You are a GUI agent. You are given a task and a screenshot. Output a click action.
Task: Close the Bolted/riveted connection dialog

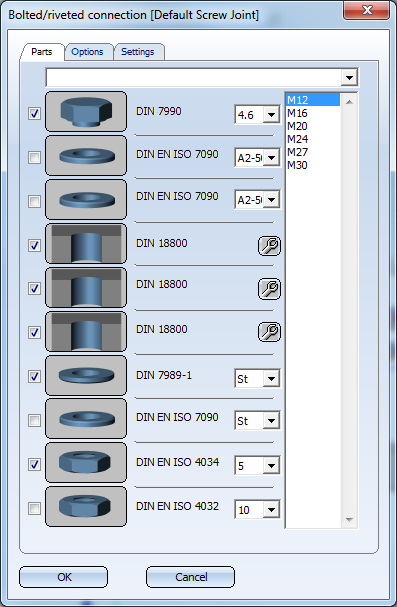pos(366,10)
